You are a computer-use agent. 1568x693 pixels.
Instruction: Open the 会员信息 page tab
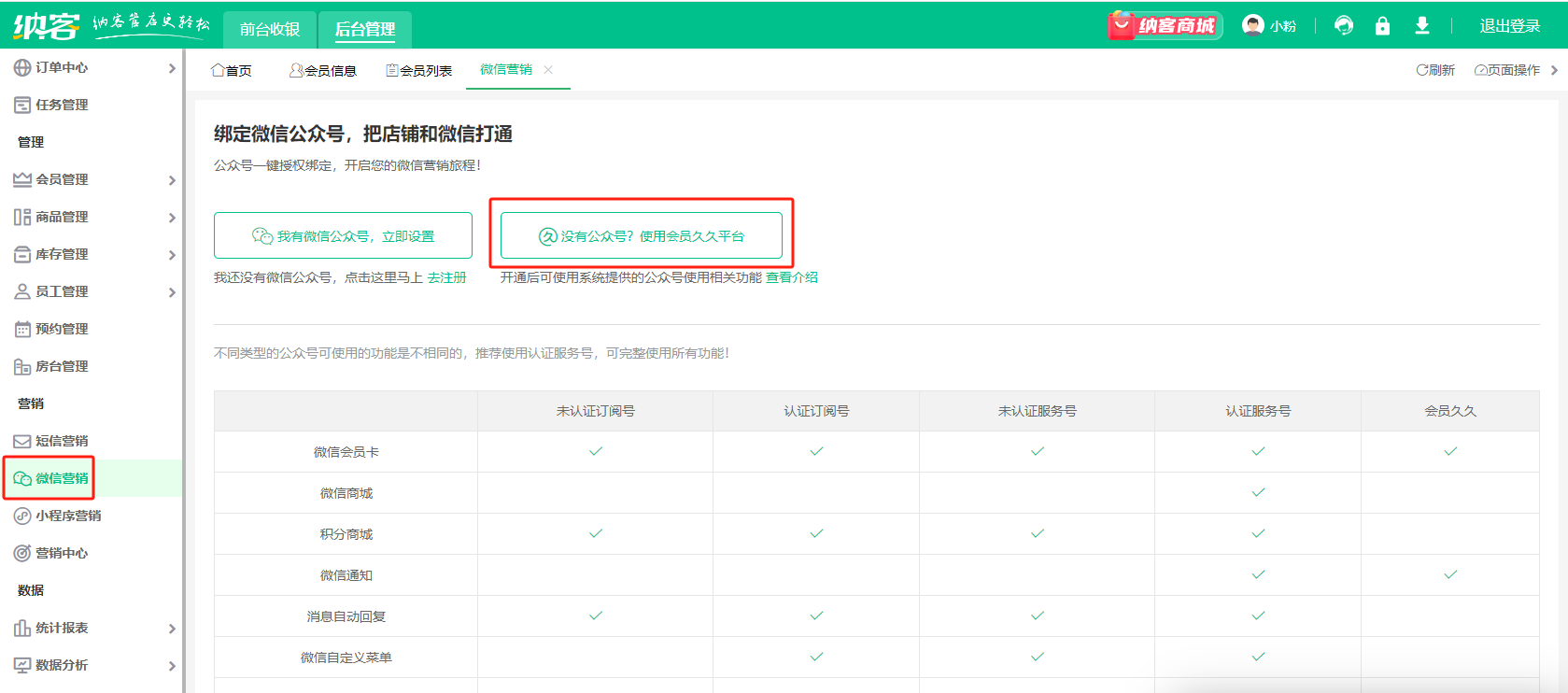pyautogui.click(x=323, y=70)
